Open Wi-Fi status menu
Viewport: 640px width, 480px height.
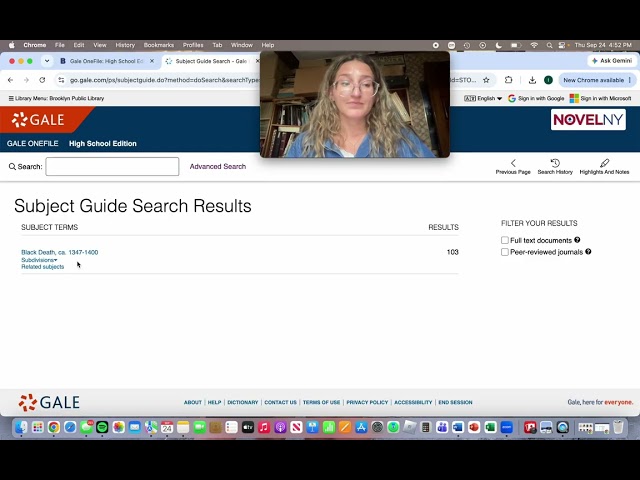point(534,45)
